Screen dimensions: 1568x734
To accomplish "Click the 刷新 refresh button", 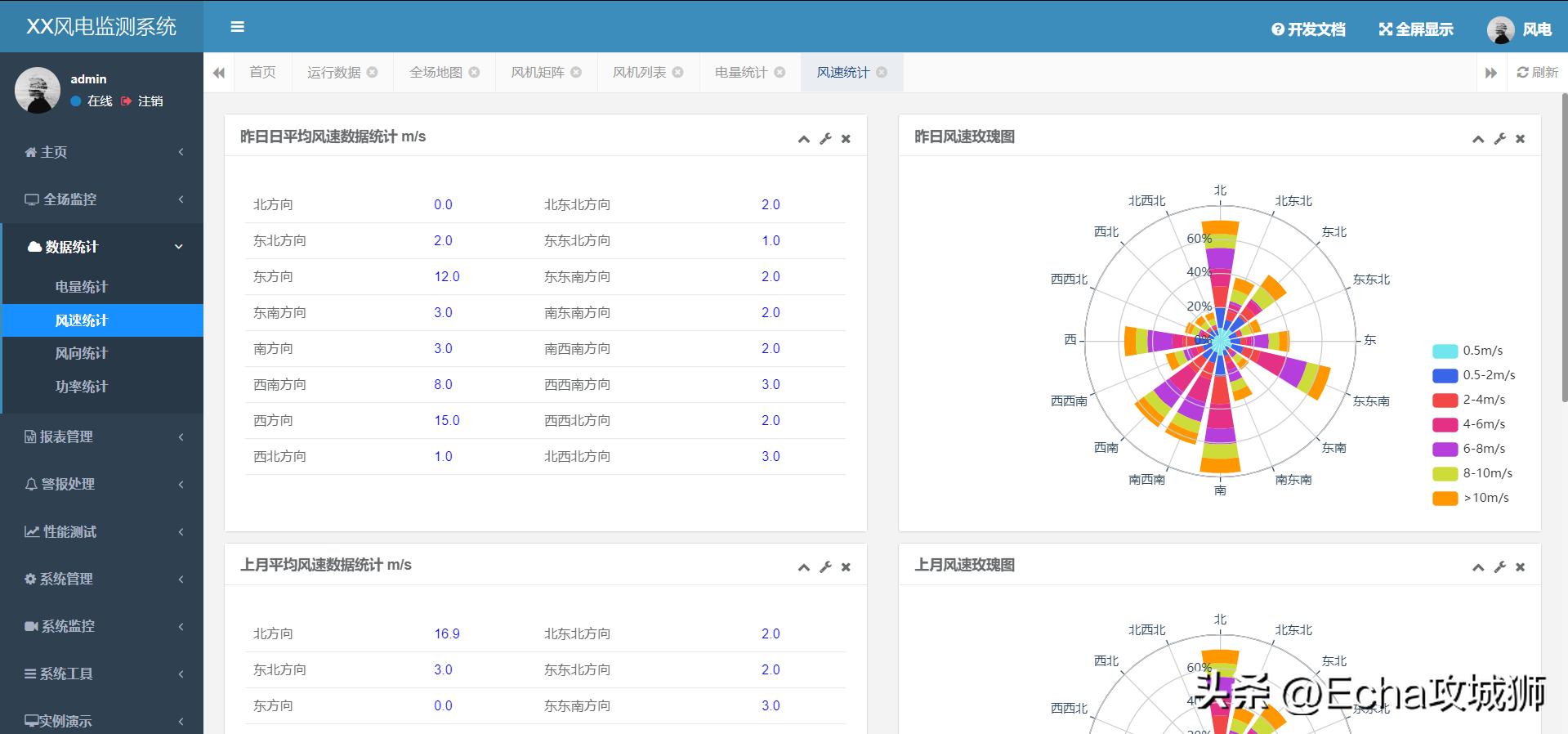I will point(1537,73).
